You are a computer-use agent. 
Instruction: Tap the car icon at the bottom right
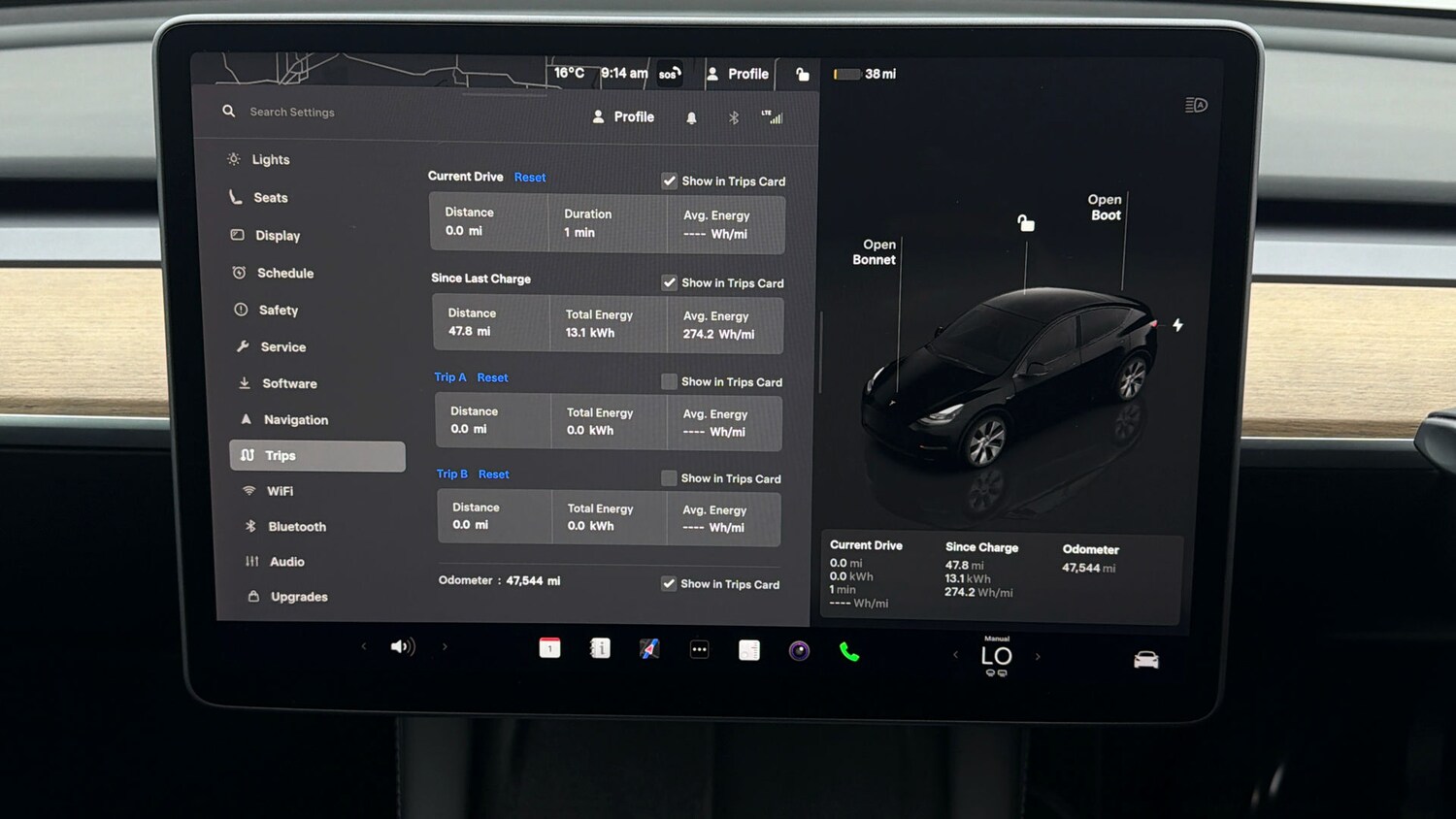pyautogui.click(x=1146, y=658)
